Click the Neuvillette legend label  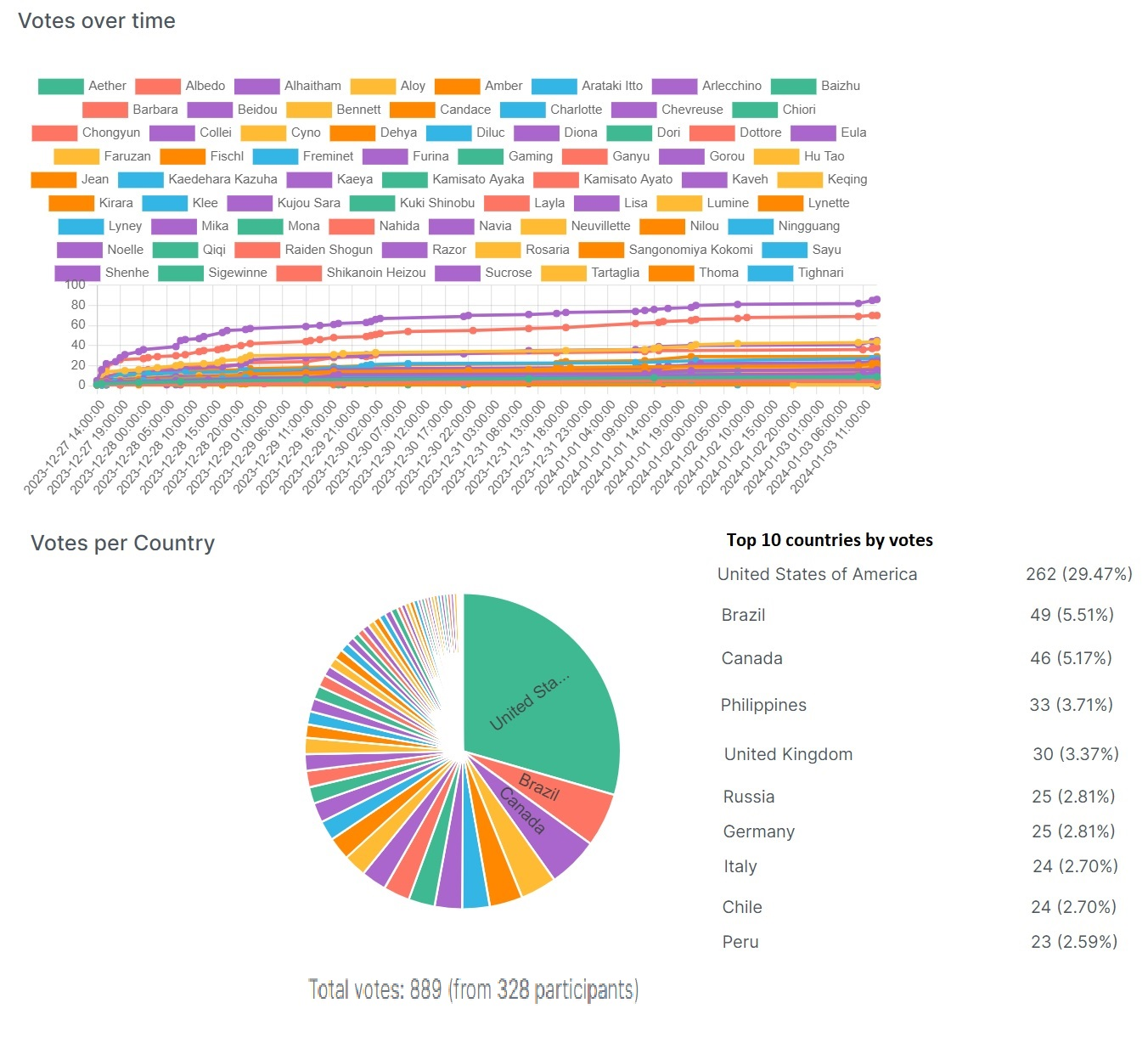click(x=600, y=226)
